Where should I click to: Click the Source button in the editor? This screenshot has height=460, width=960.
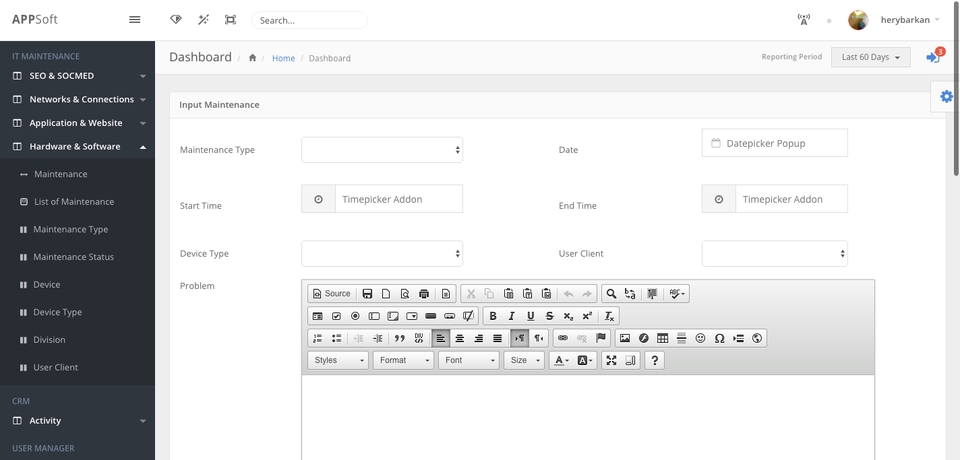point(331,293)
